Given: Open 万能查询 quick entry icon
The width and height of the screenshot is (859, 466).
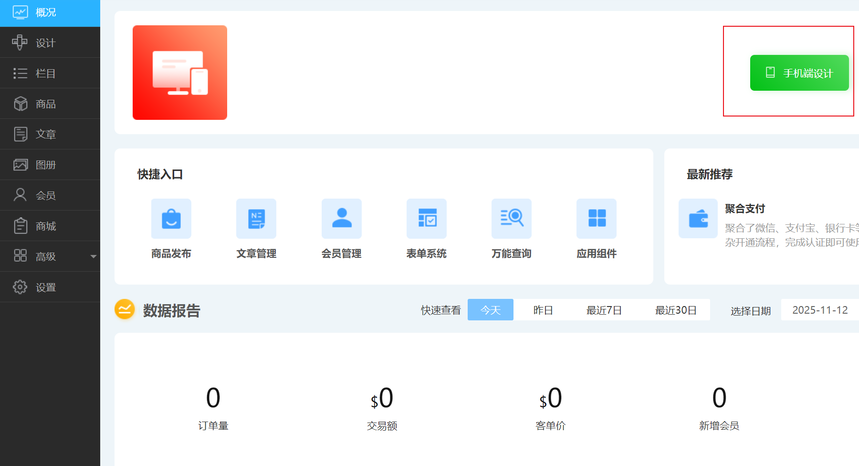Looking at the screenshot, I should coord(511,218).
